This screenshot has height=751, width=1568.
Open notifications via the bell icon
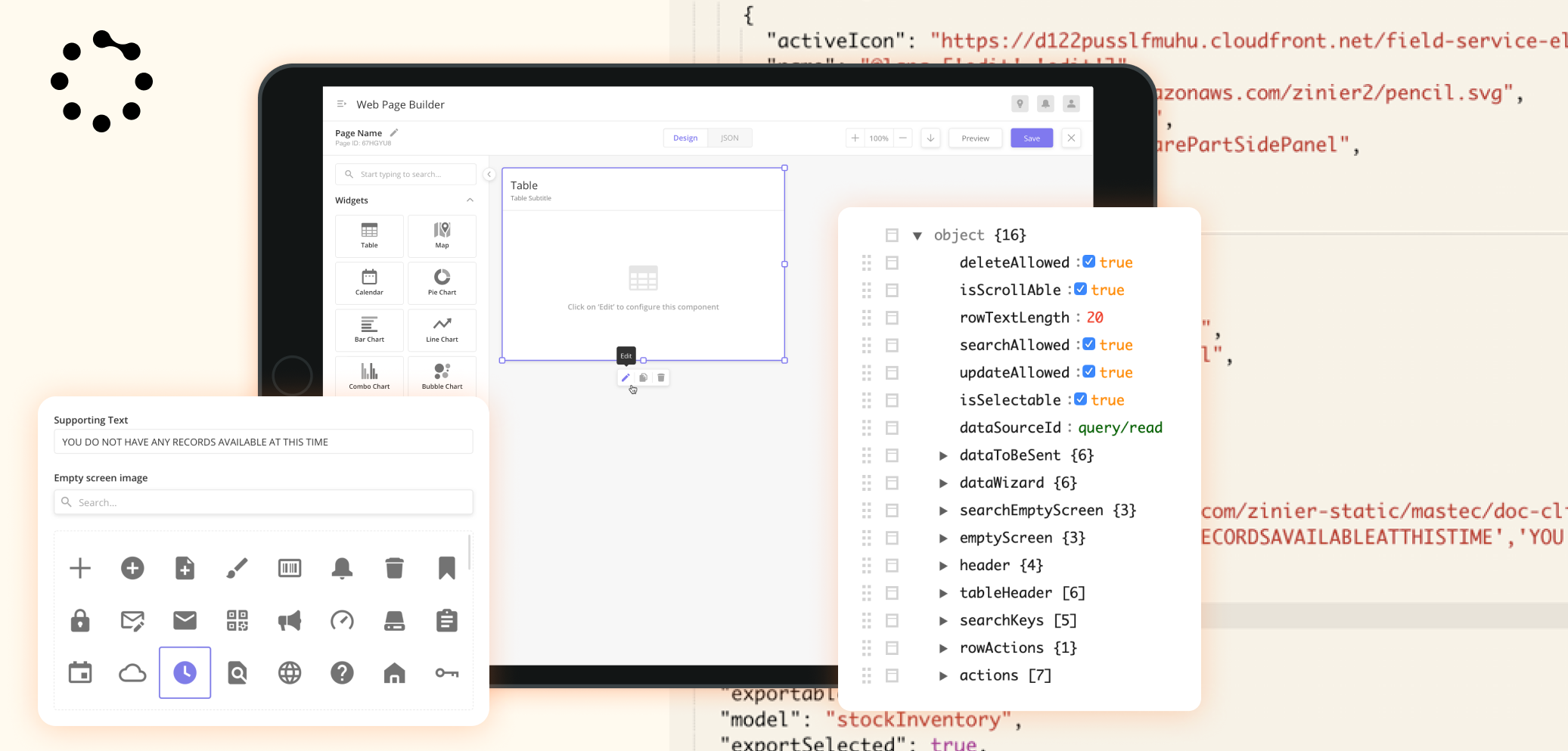tap(1045, 104)
